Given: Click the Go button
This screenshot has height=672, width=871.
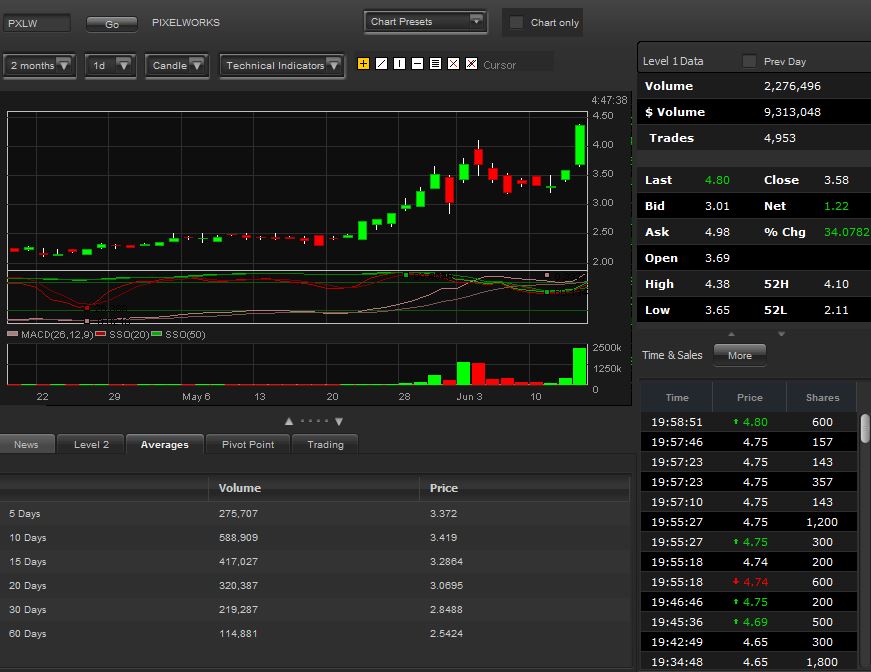Looking at the screenshot, I should 112,24.
